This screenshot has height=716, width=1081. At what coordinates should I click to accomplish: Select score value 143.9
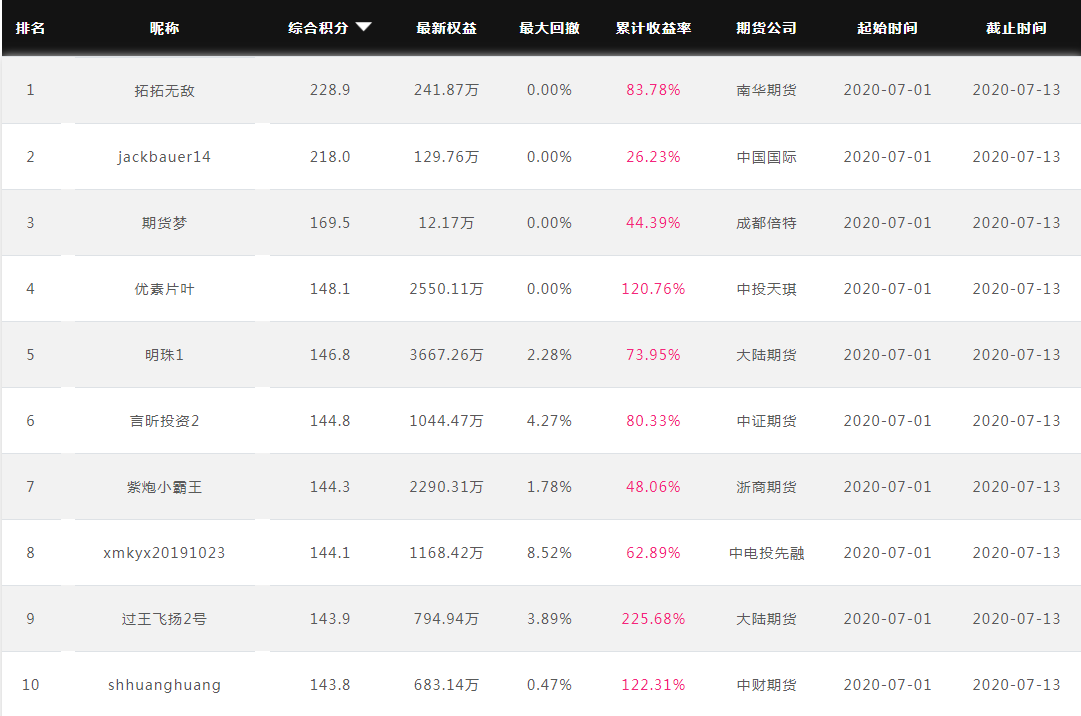[330, 619]
